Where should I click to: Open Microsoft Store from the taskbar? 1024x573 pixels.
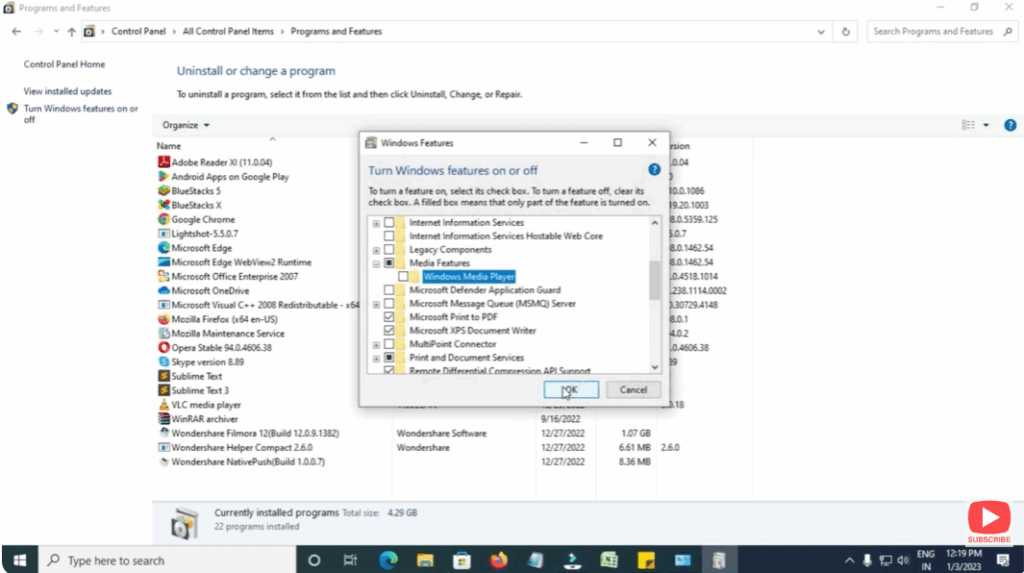coord(462,560)
